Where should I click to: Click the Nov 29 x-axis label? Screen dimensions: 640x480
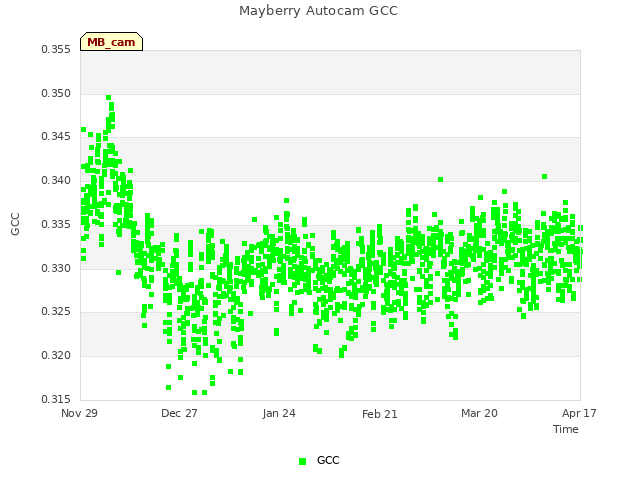(79, 413)
